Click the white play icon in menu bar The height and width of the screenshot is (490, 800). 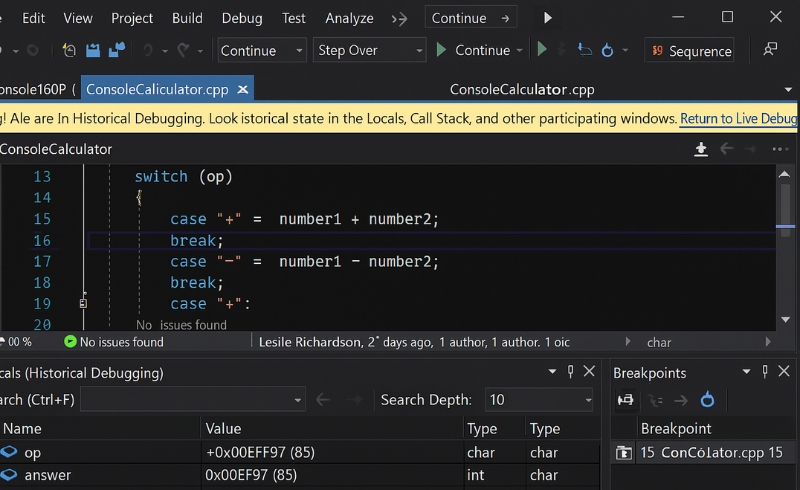click(547, 18)
